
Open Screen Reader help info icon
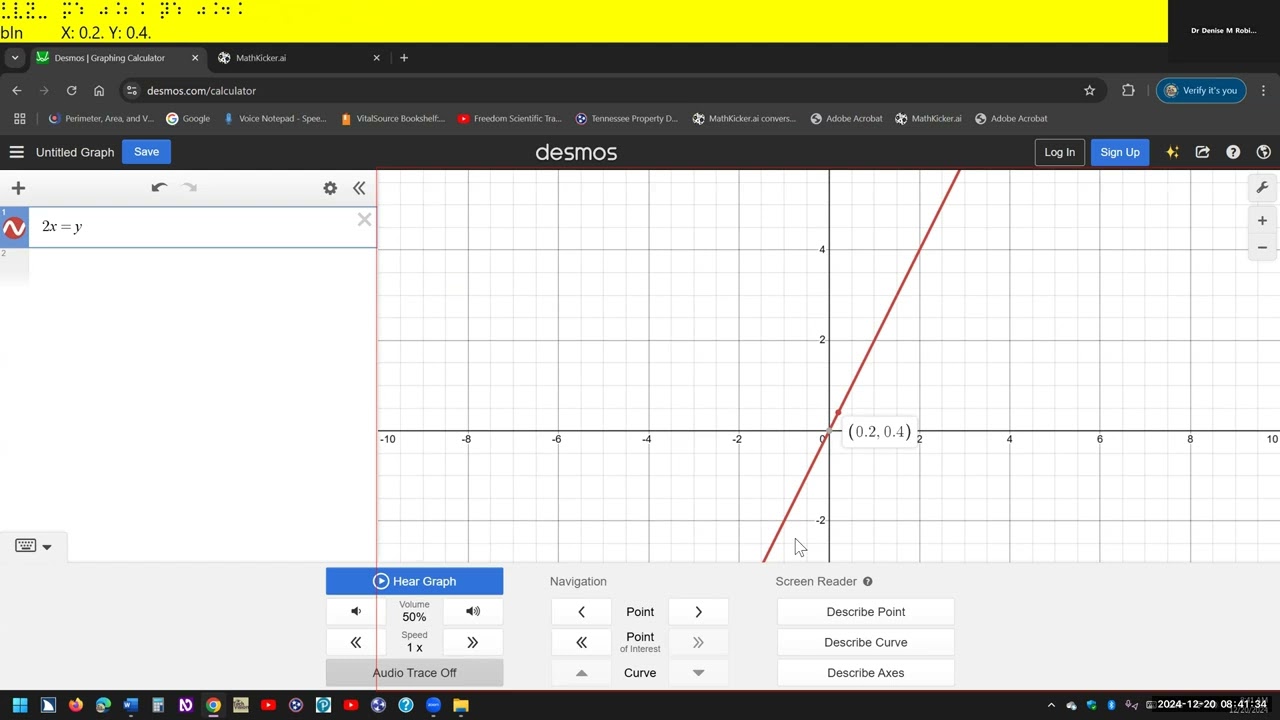pyautogui.click(x=867, y=581)
